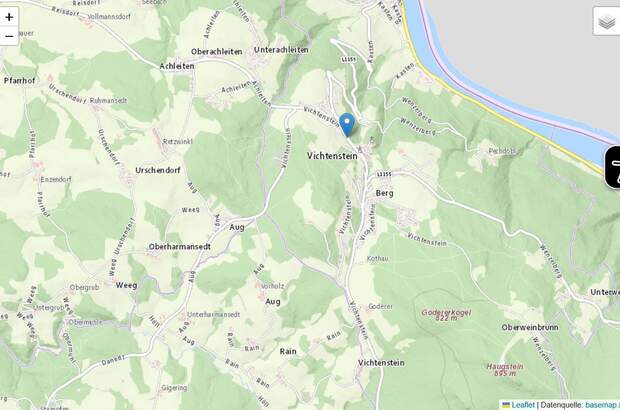Click the Oberweinbrunn place label
The width and height of the screenshot is (620, 410).
pos(530,327)
